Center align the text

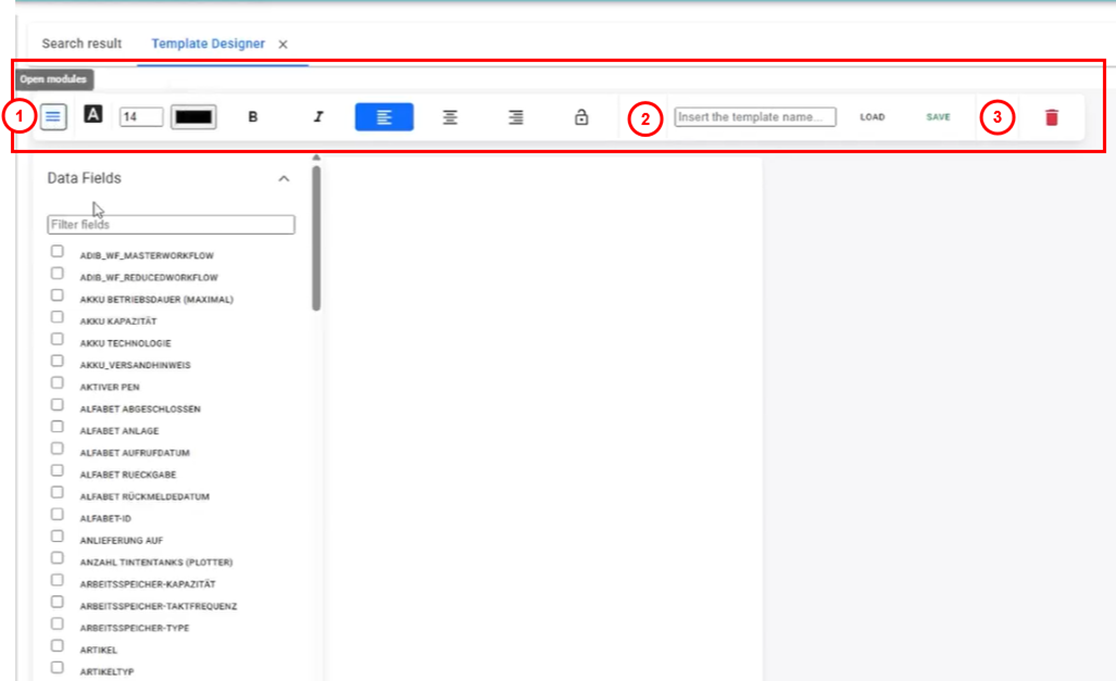pyautogui.click(x=451, y=117)
